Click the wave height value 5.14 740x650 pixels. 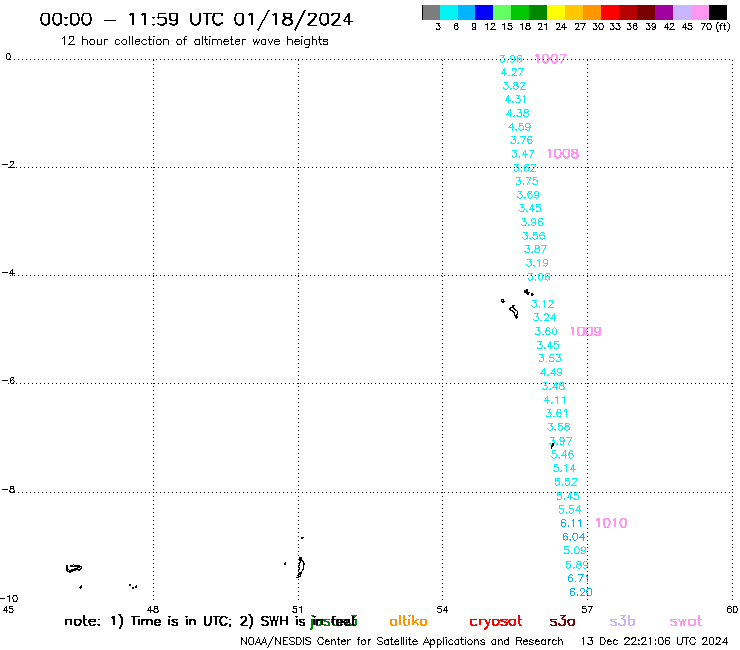click(x=564, y=468)
